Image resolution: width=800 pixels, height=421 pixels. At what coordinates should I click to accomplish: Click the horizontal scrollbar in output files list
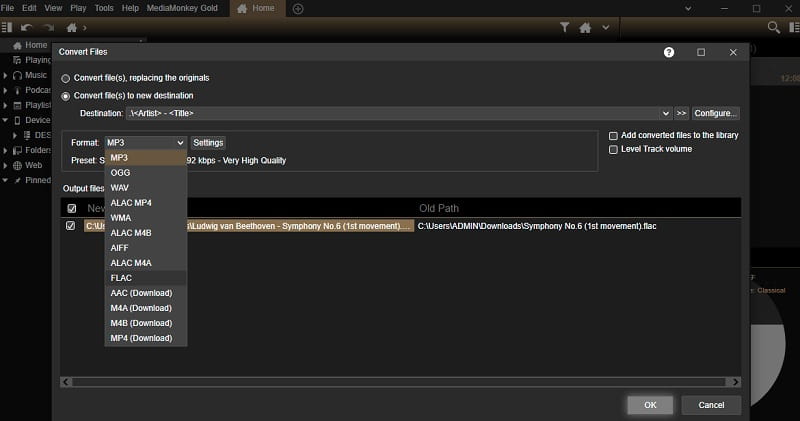click(x=400, y=381)
